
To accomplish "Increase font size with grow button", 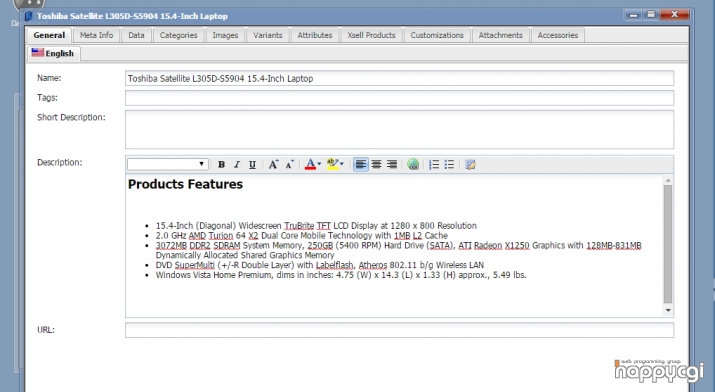I will [273, 165].
